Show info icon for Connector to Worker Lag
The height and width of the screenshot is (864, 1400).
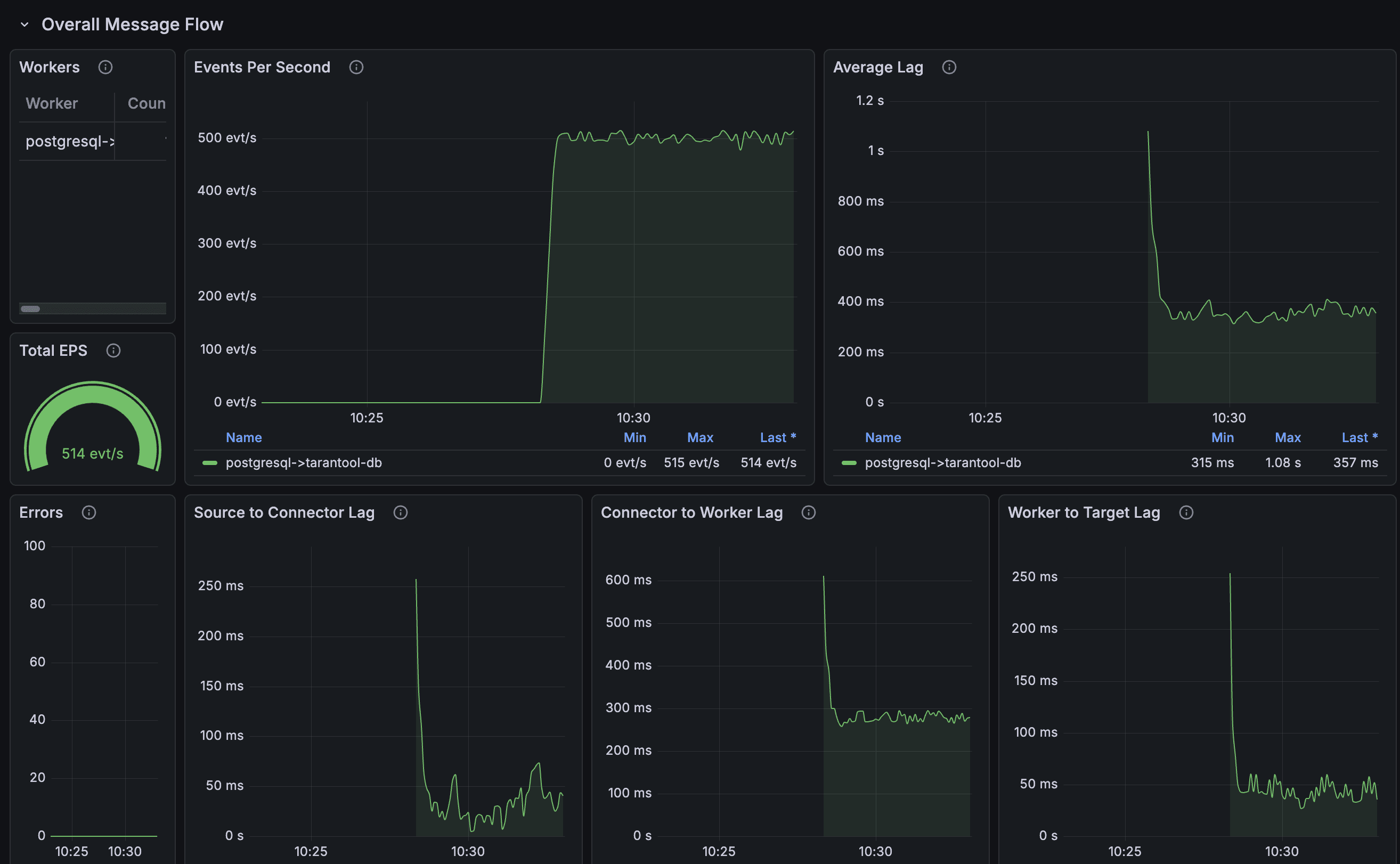pyautogui.click(x=809, y=512)
